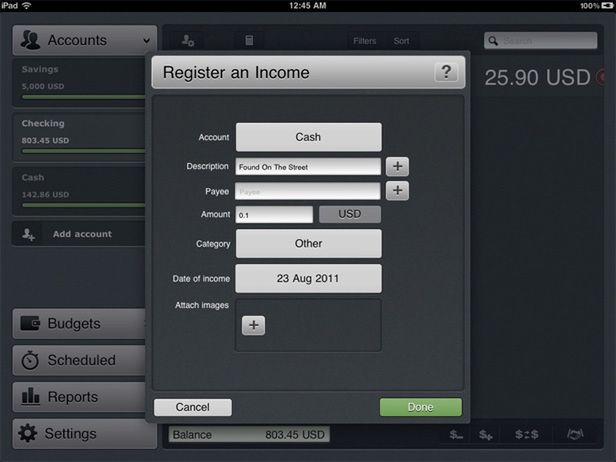Click the register income dollar-plus icon
This screenshot has width=616, height=462.
[x=486, y=434]
